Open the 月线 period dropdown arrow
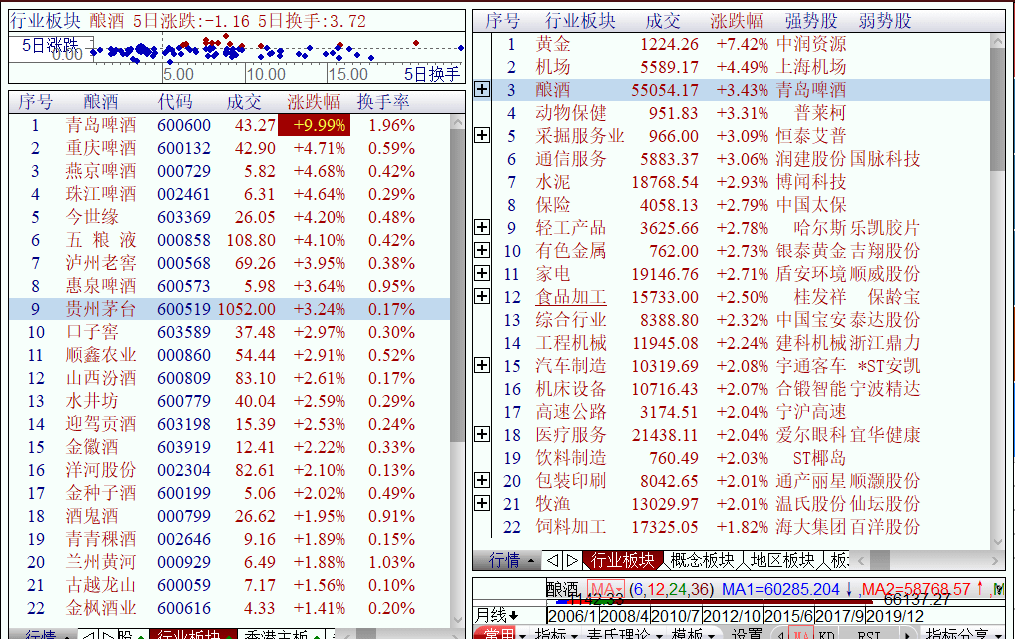Image resolution: width=1015 pixels, height=639 pixels. (x=514, y=615)
